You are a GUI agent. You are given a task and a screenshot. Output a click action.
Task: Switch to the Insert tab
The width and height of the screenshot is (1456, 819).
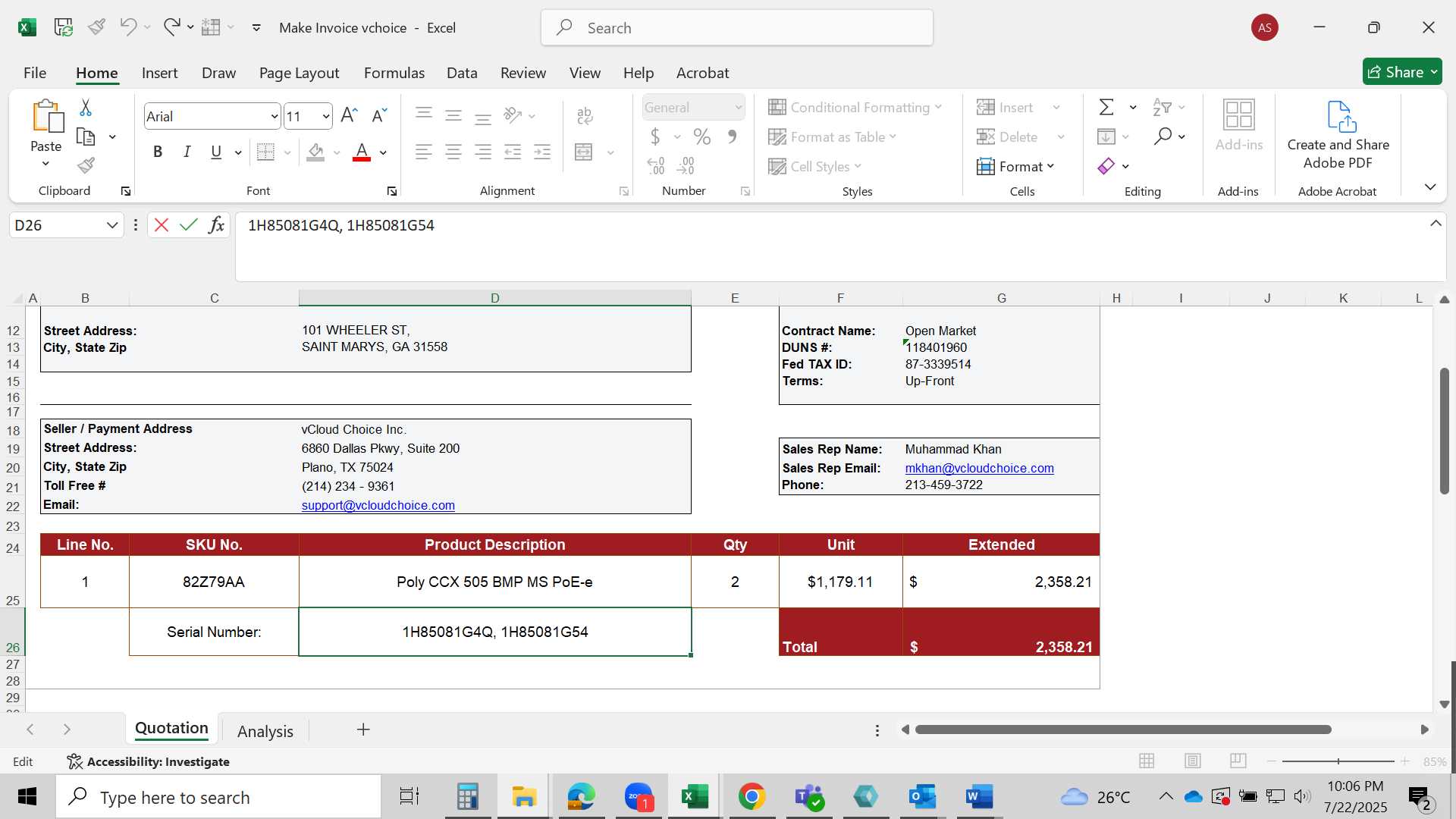(159, 73)
